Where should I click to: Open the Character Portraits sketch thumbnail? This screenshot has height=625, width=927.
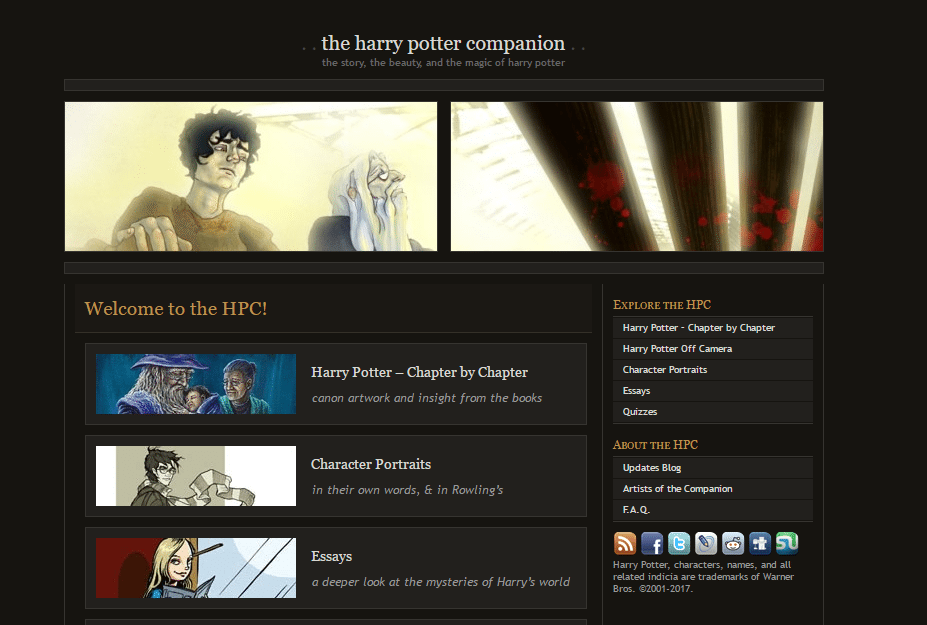[x=196, y=476]
